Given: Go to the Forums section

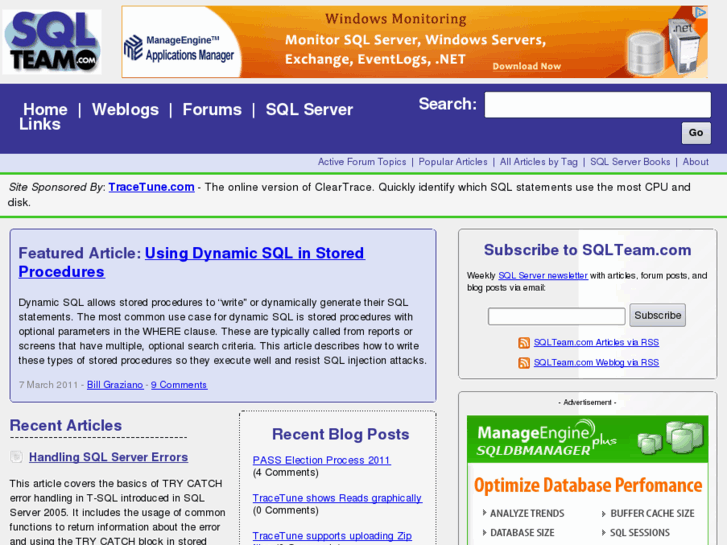Looking at the screenshot, I should tap(212, 109).
